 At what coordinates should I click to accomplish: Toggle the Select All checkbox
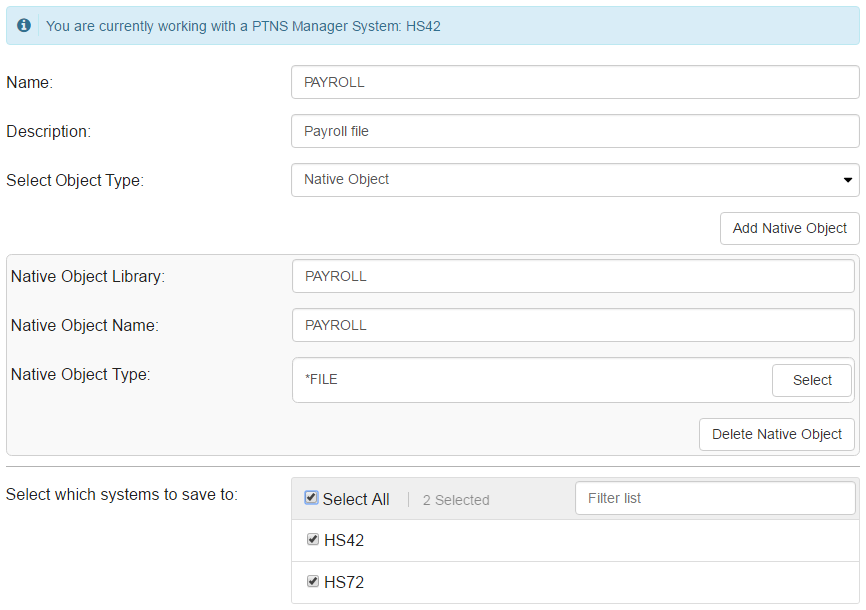click(311, 498)
